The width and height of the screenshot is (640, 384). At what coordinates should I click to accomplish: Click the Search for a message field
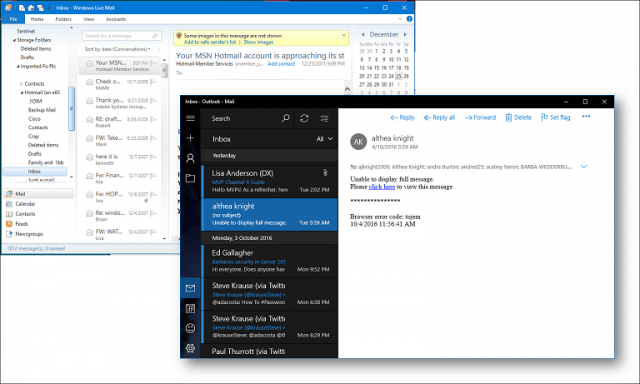122,36
